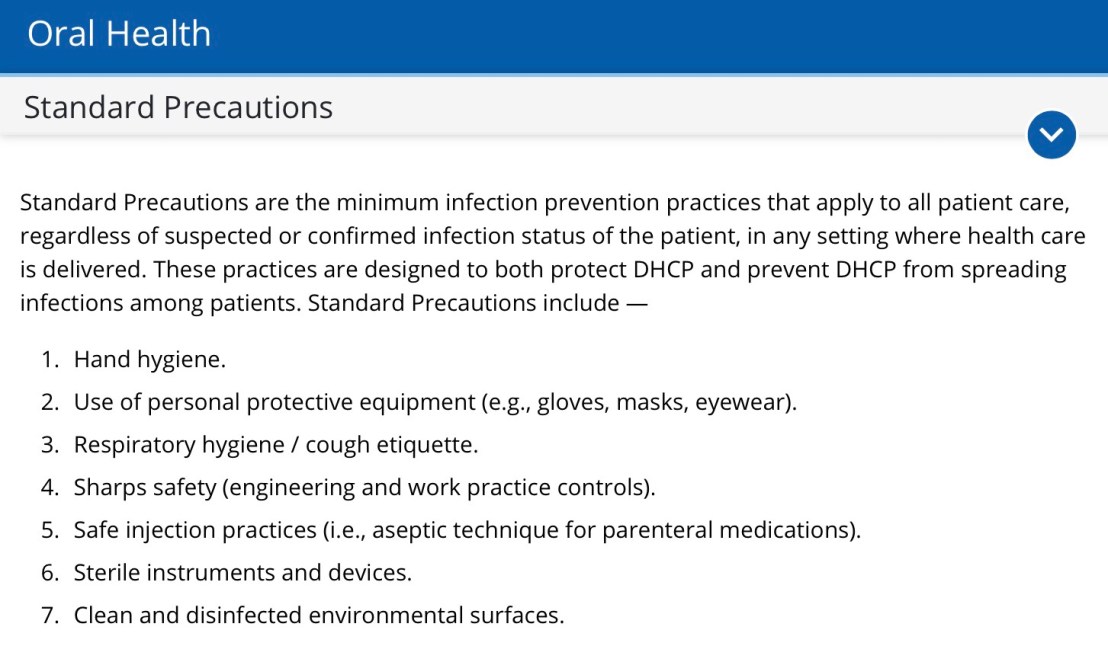
Task: Click the "Oral Health" header title
Action: click(119, 34)
